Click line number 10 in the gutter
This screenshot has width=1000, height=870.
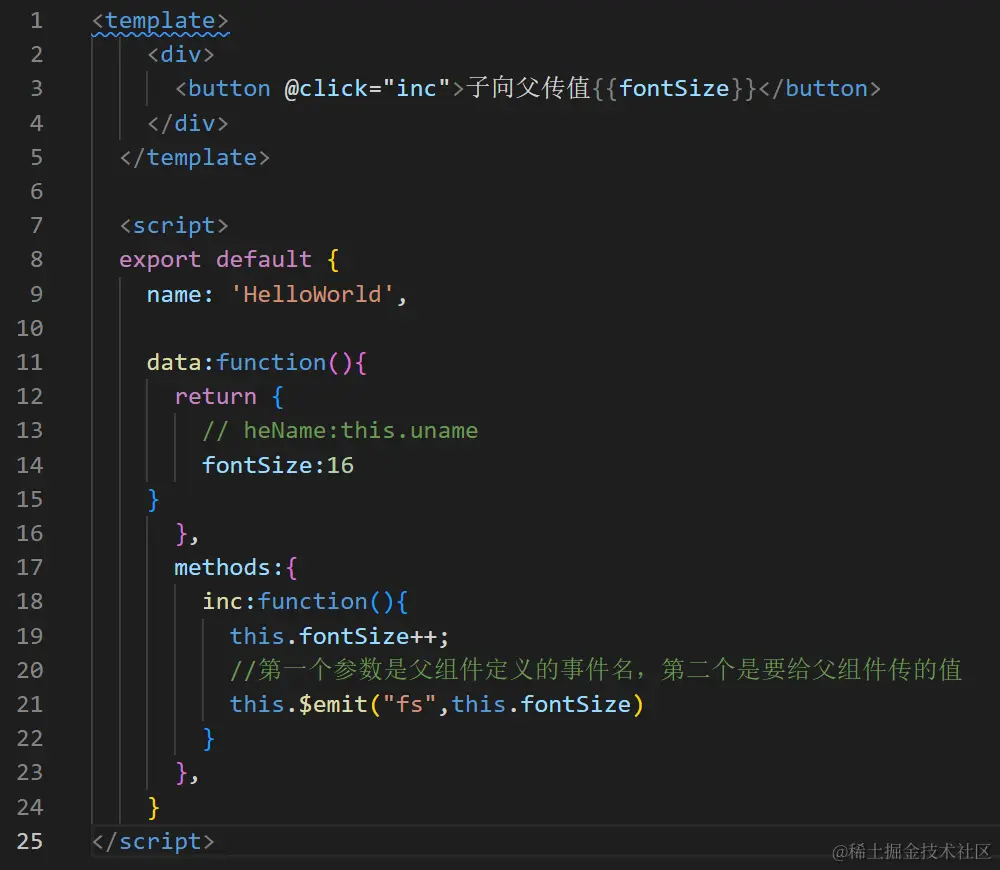point(29,328)
